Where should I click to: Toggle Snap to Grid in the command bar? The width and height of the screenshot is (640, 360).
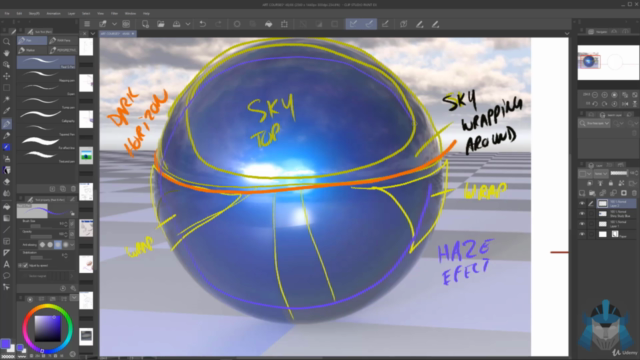(x=385, y=24)
